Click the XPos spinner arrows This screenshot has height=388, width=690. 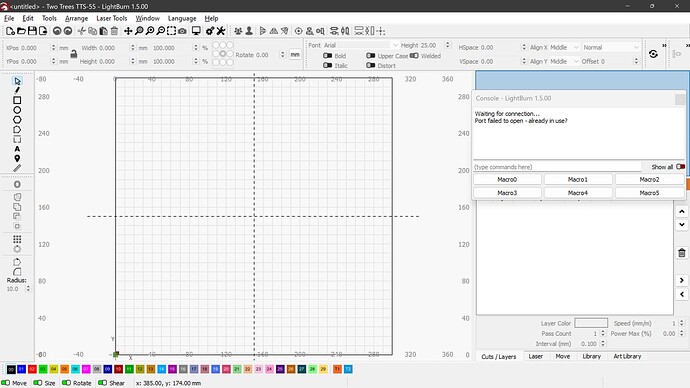[x=53, y=48]
